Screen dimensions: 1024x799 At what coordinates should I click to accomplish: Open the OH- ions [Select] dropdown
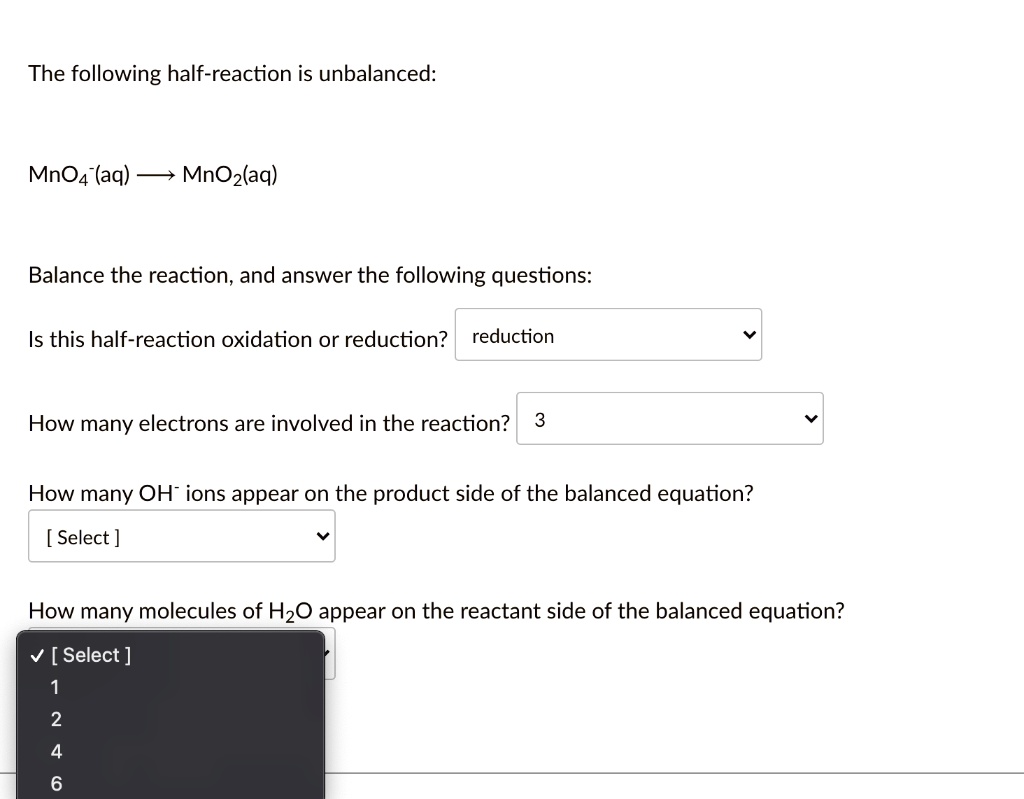coord(181,536)
